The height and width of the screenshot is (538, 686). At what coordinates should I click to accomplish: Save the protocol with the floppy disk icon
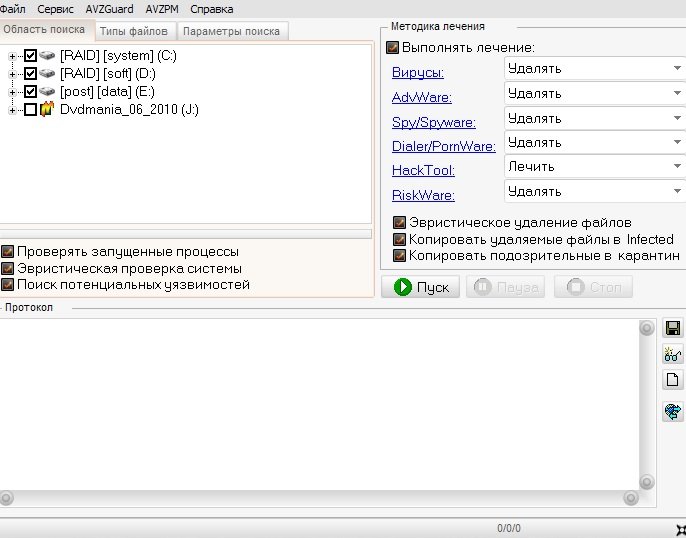[672, 328]
